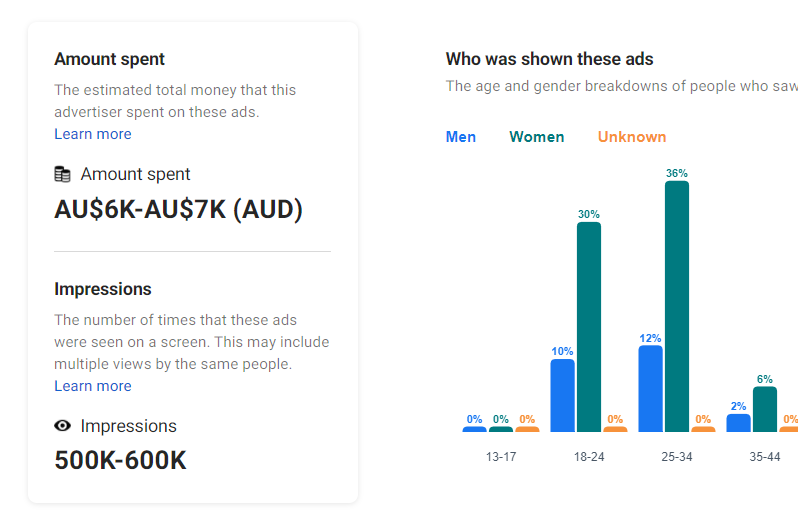Click the coins icon beside Amount spent
The height and width of the screenshot is (532, 798).
(x=63, y=174)
